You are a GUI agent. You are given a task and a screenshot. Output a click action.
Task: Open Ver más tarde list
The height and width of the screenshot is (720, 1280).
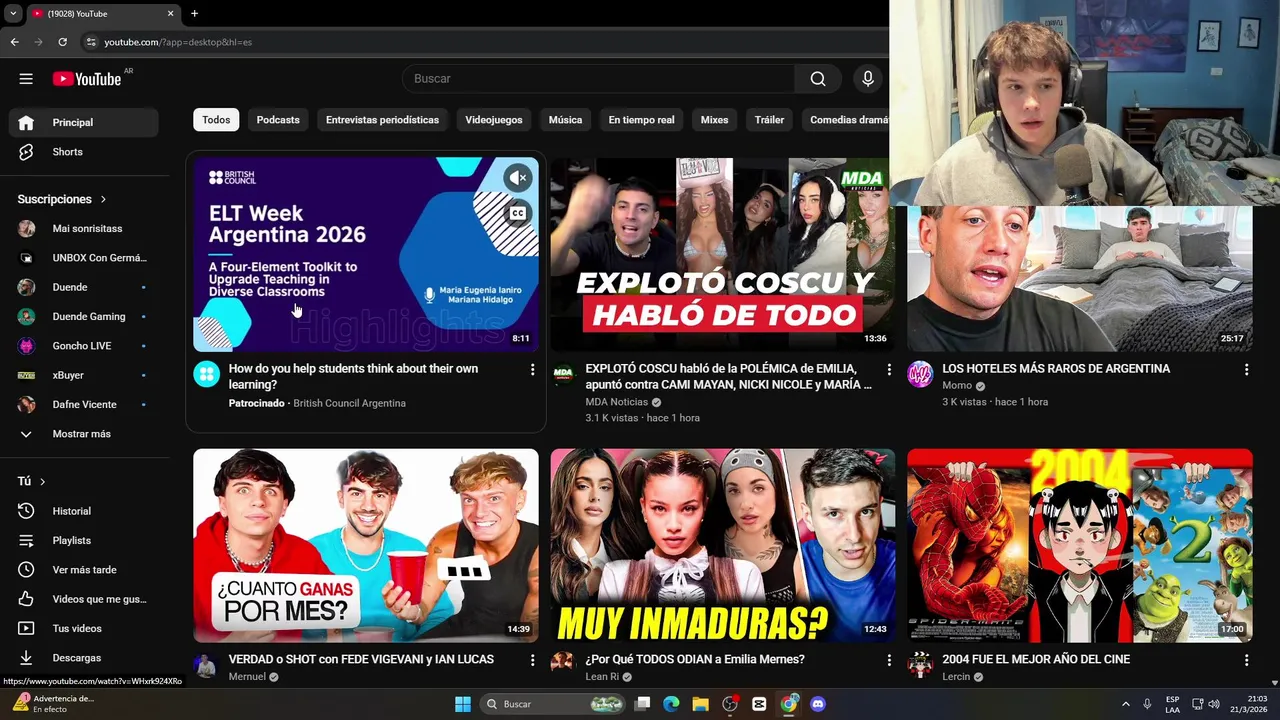tap(84, 570)
